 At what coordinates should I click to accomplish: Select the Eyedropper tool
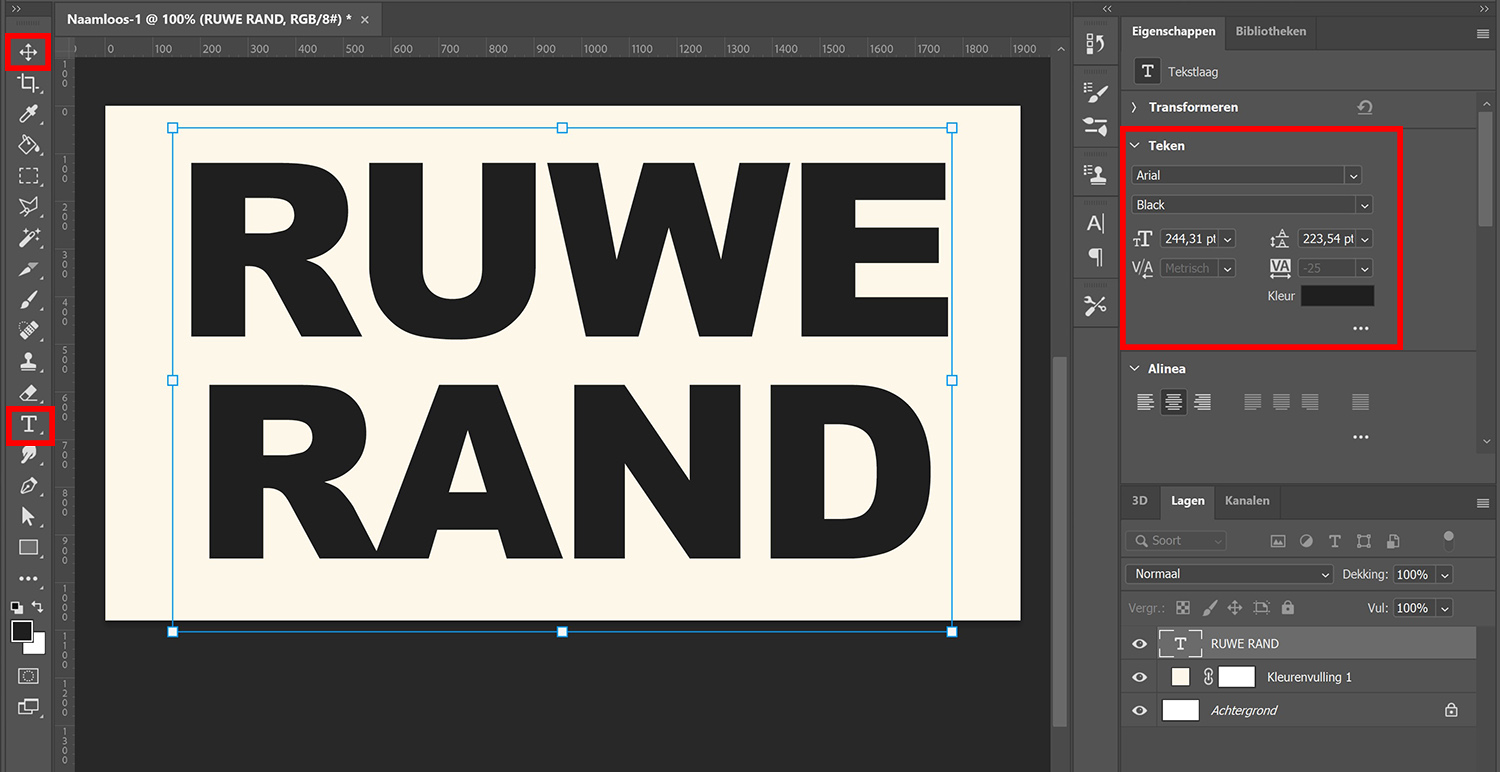tap(28, 115)
